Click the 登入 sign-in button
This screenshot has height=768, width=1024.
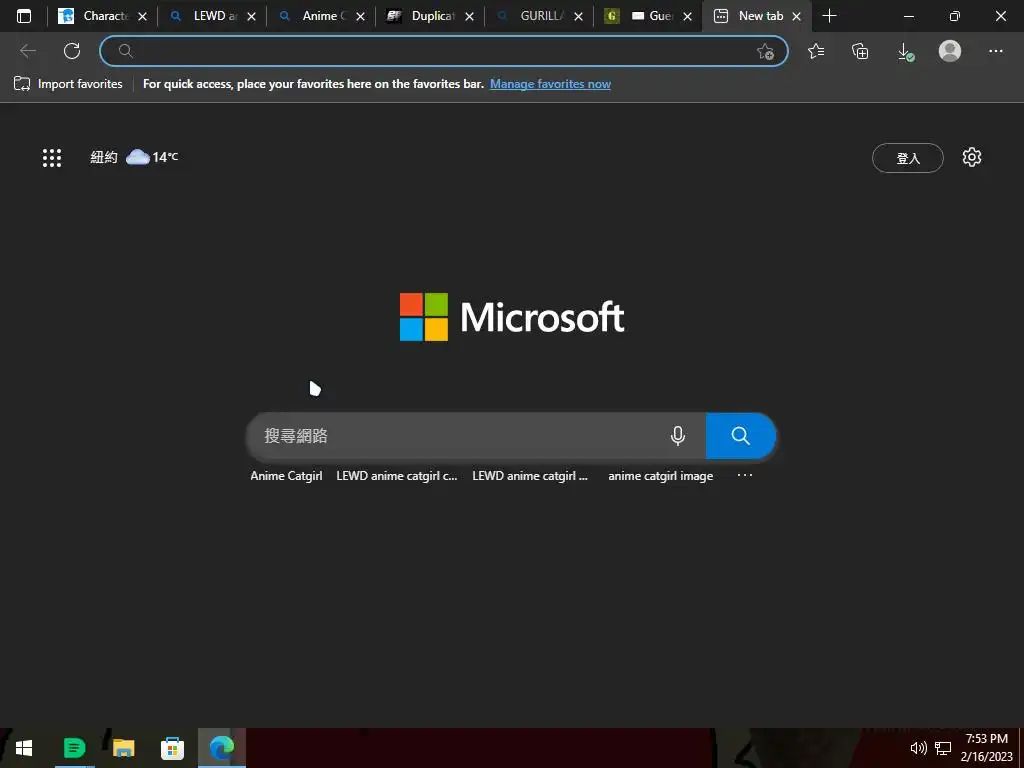[x=908, y=158]
